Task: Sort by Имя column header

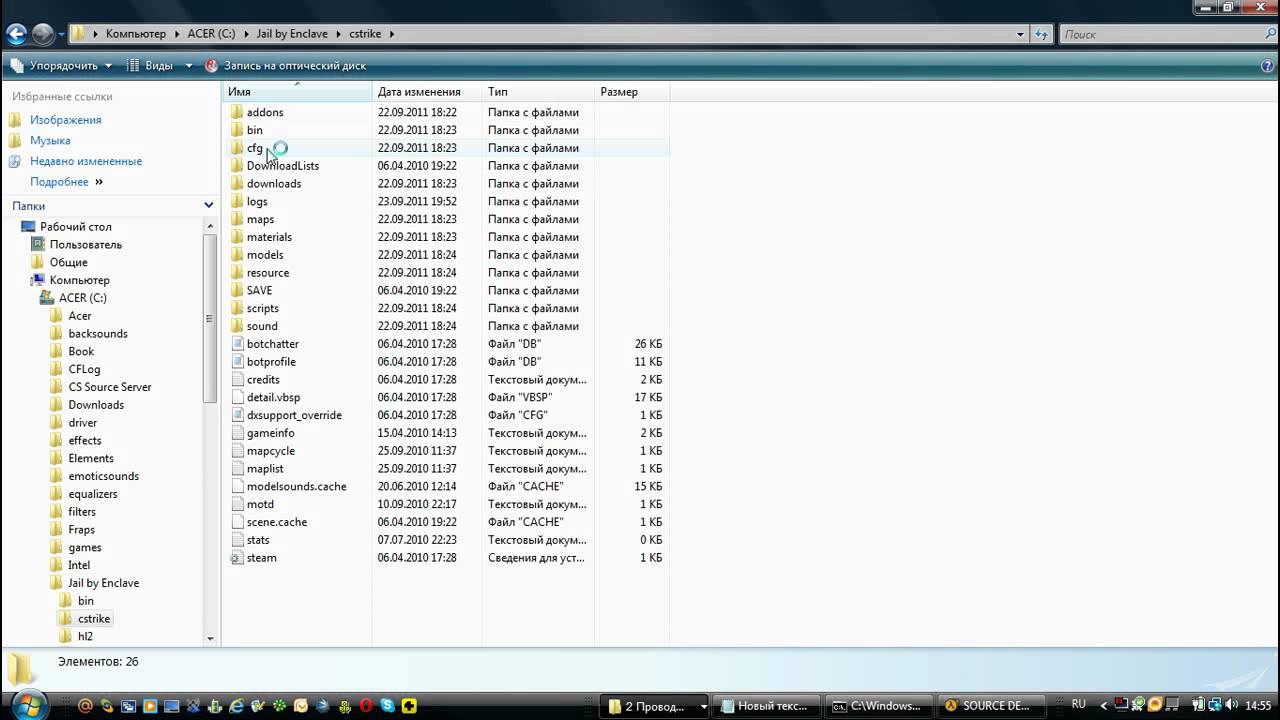Action: (x=297, y=92)
